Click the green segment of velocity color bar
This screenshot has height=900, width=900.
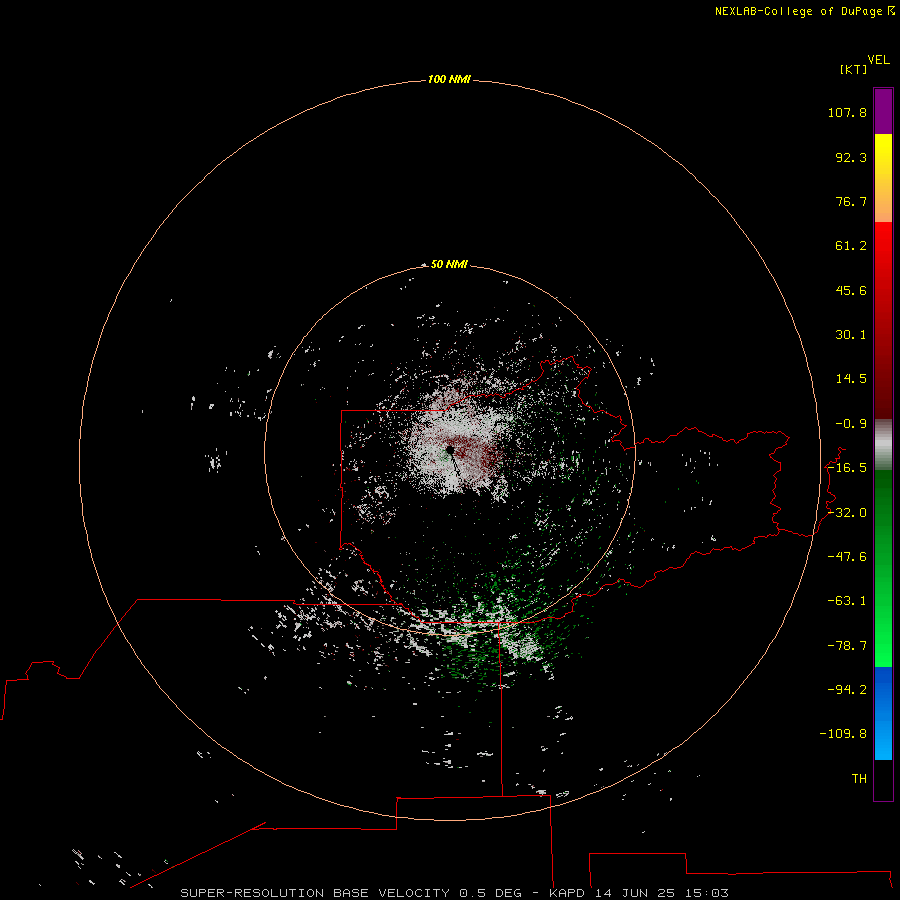tap(883, 568)
